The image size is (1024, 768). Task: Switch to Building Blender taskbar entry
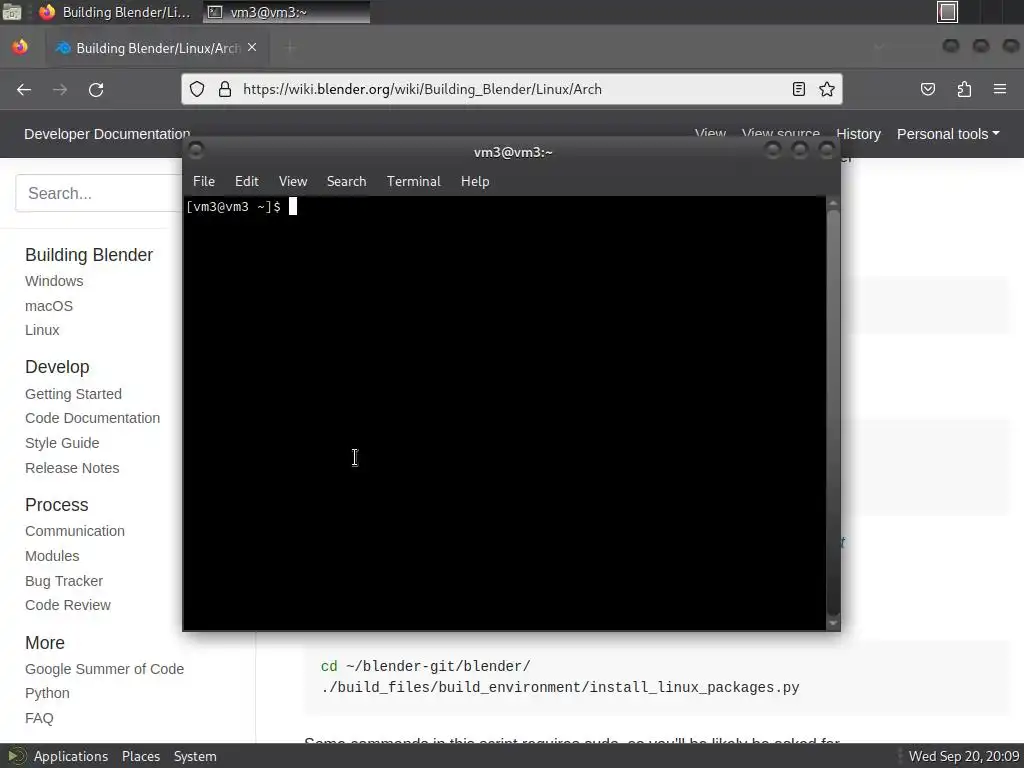pyautogui.click(x=114, y=12)
